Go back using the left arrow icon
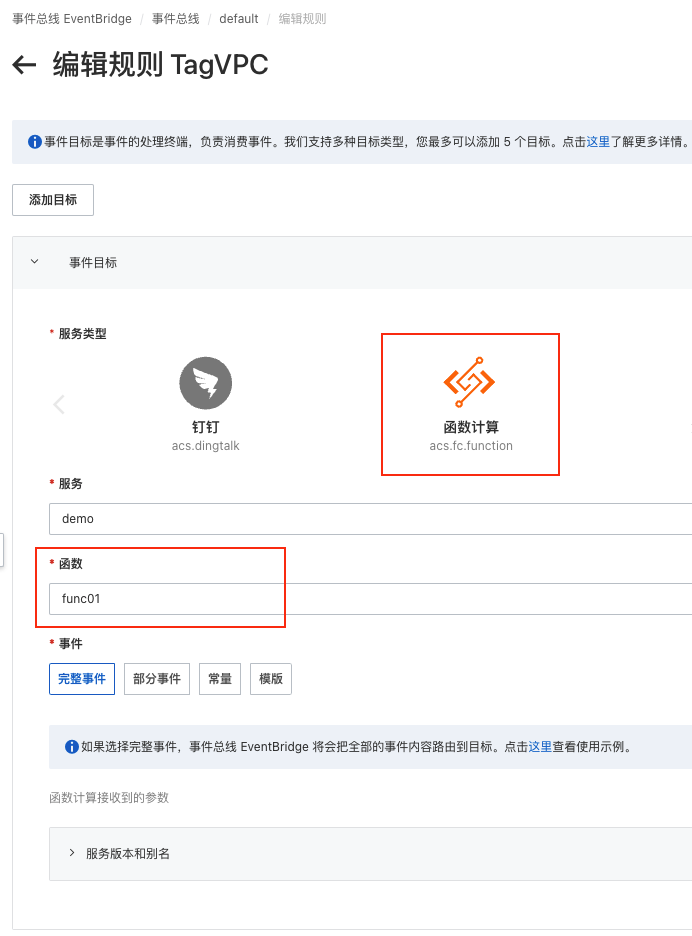This screenshot has width=692, height=936. pyautogui.click(x=24, y=64)
